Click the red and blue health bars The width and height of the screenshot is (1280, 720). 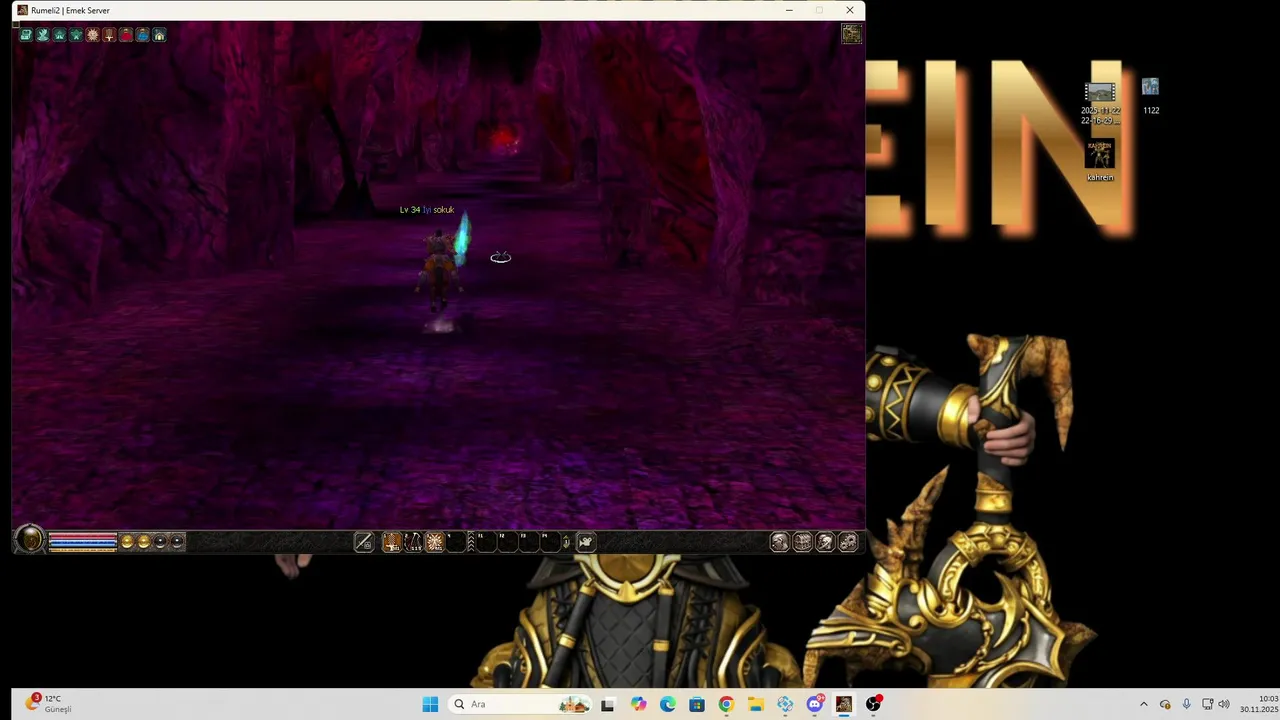click(x=83, y=541)
